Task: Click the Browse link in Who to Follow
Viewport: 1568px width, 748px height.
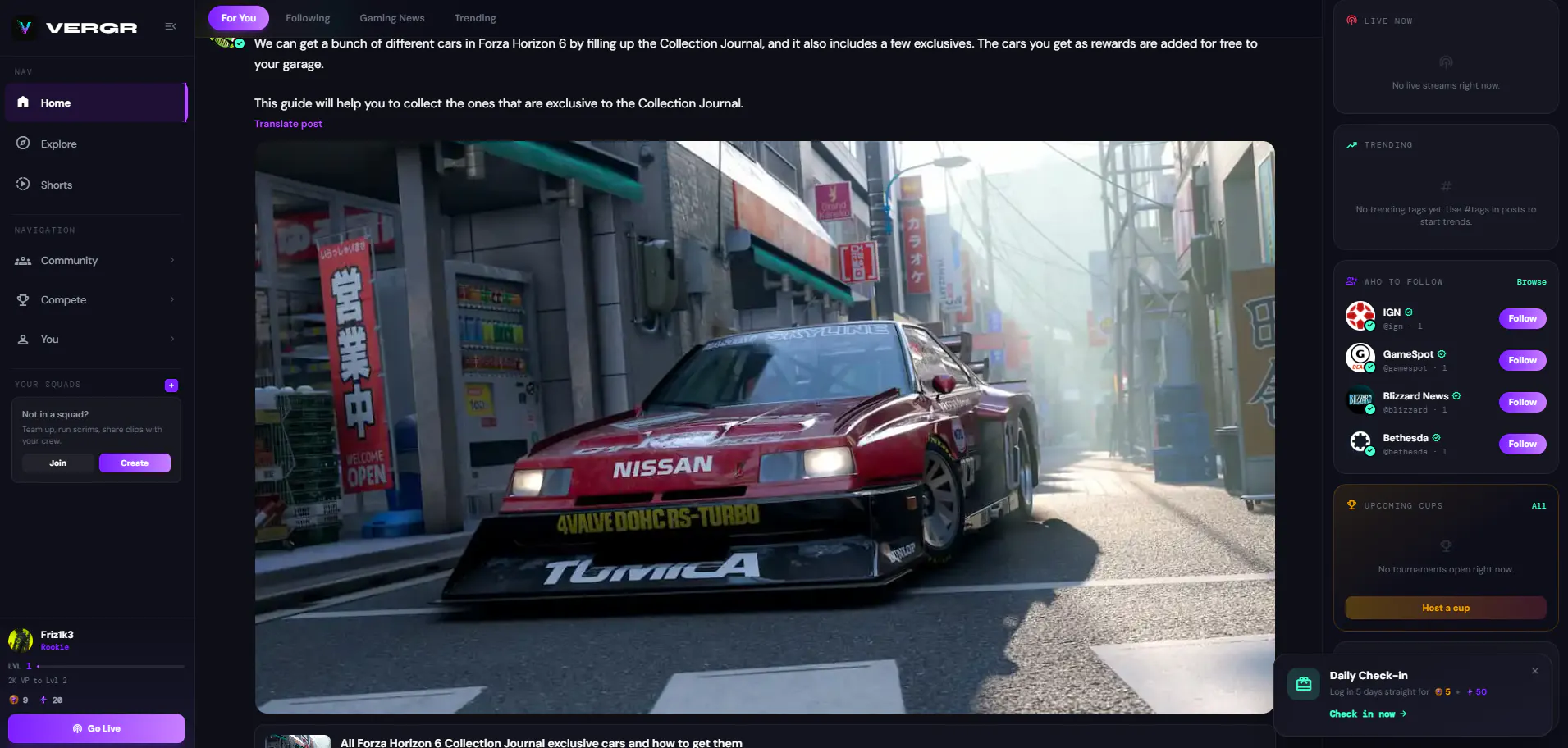Action: pos(1531,282)
